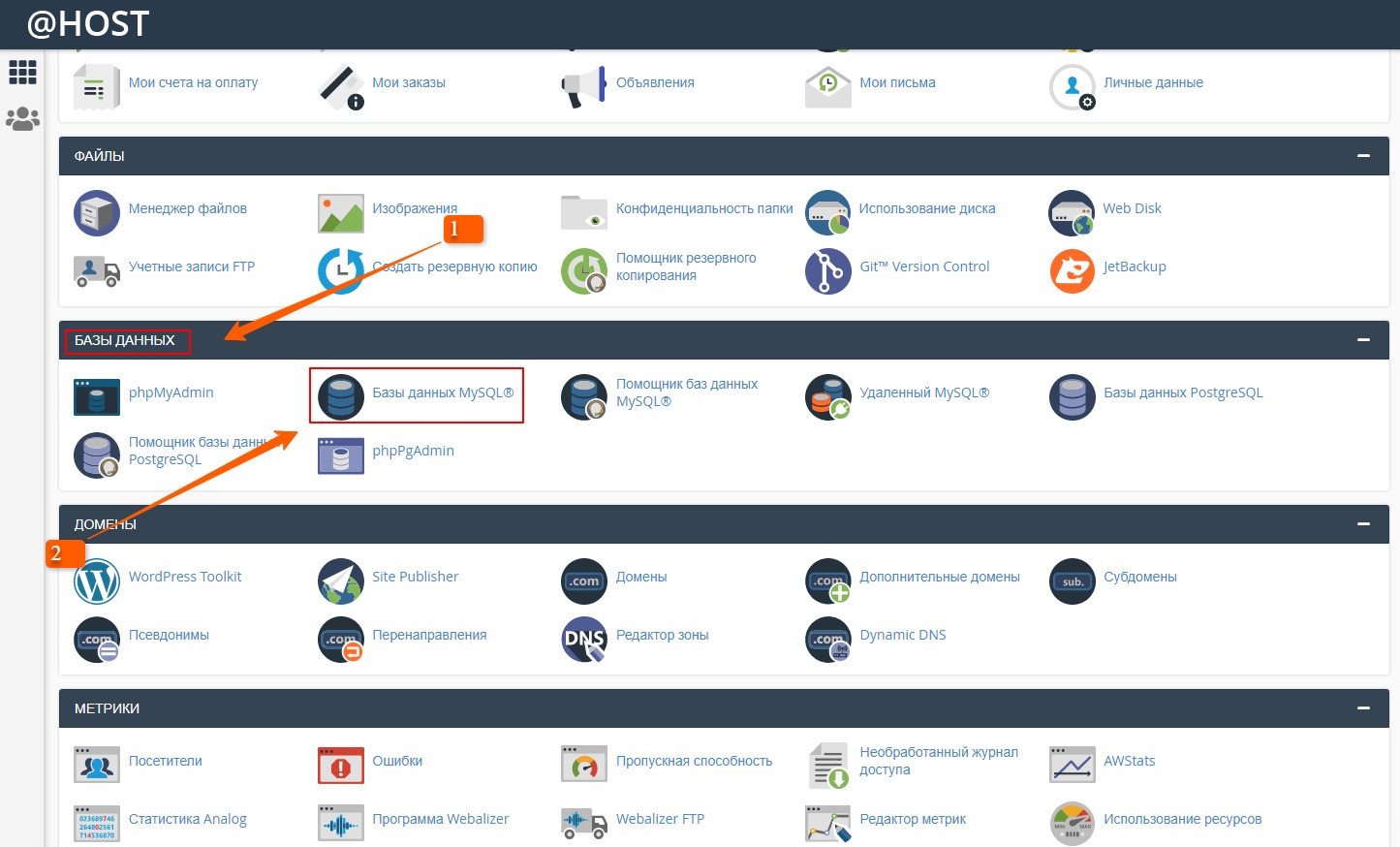Click the user manager icon in sidebar
Image resolution: width=1400 pixels, height=847 pixels.
click(x=22, y=119)
